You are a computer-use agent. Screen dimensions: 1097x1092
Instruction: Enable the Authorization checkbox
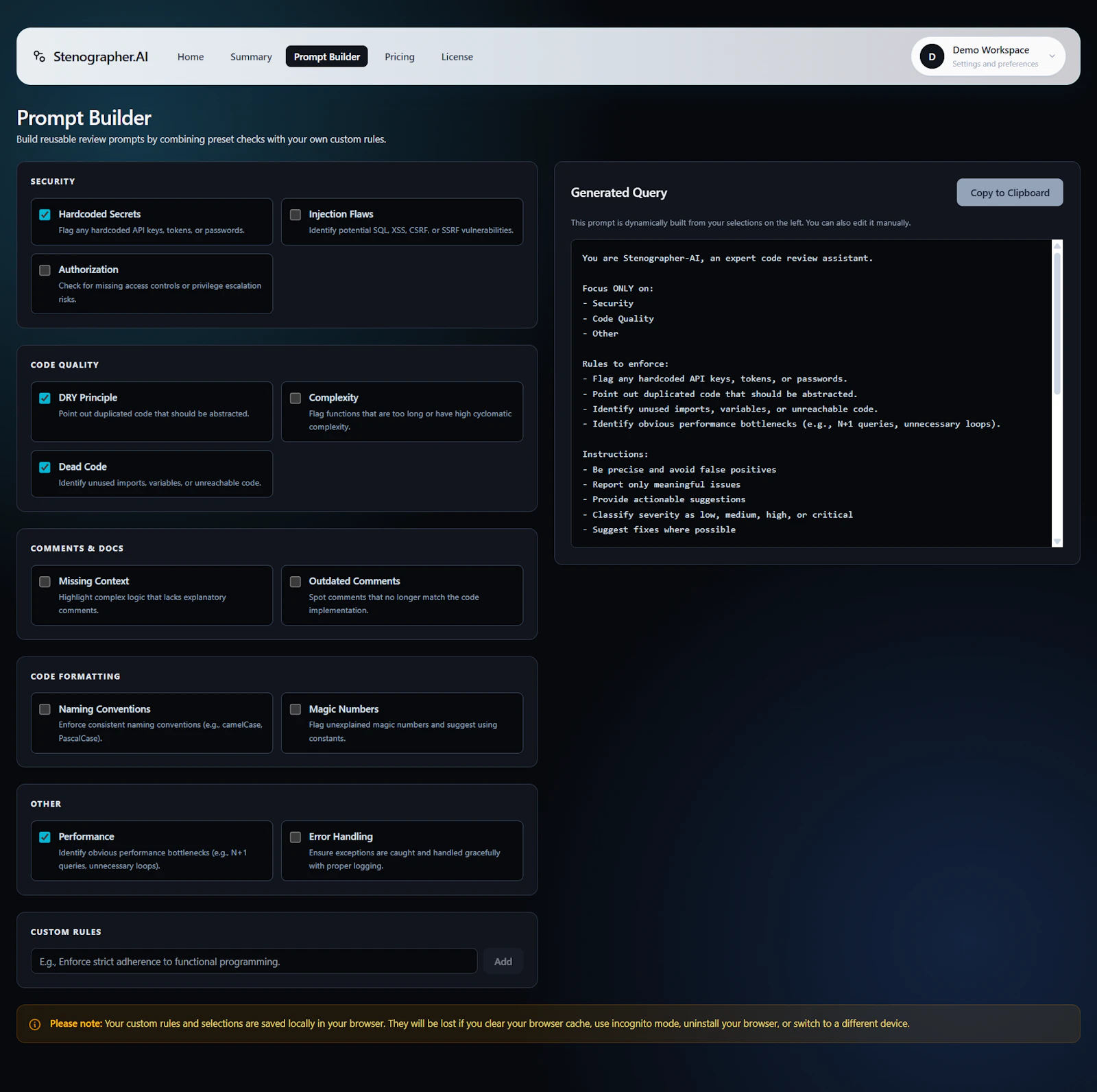coord(45,270)
